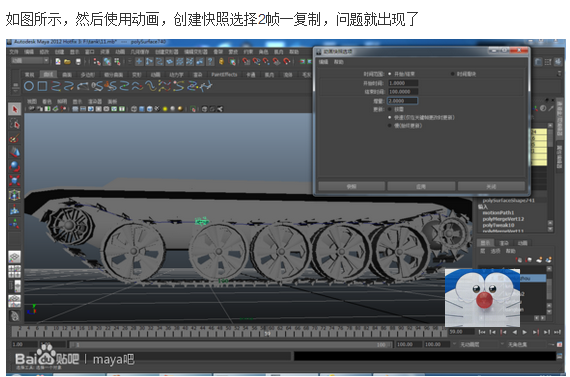Screen dimensions: 570x377
Task: Click the New Scene icon
Action: click(58, 62)
